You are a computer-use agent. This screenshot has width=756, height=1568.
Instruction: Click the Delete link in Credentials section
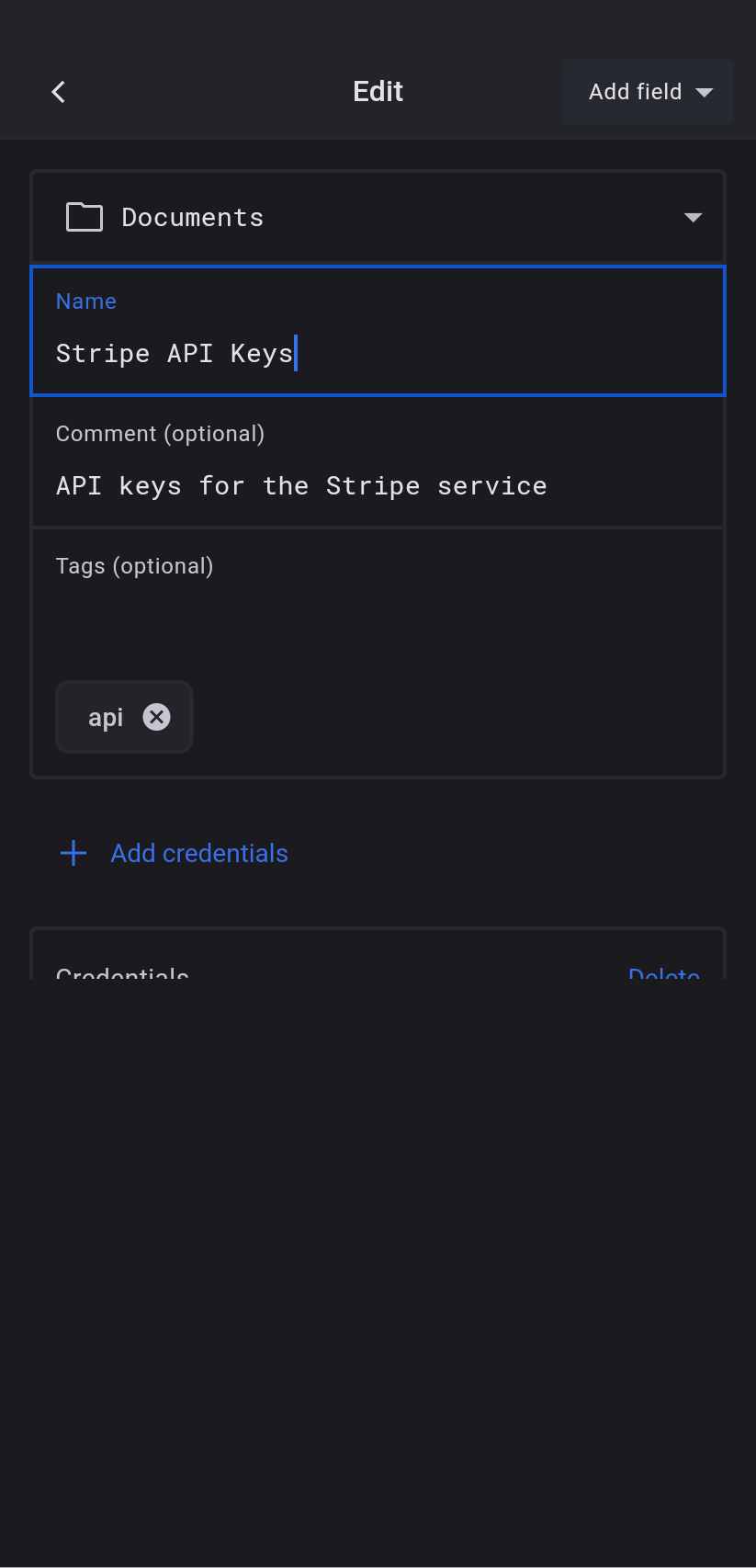coord(663,972)
